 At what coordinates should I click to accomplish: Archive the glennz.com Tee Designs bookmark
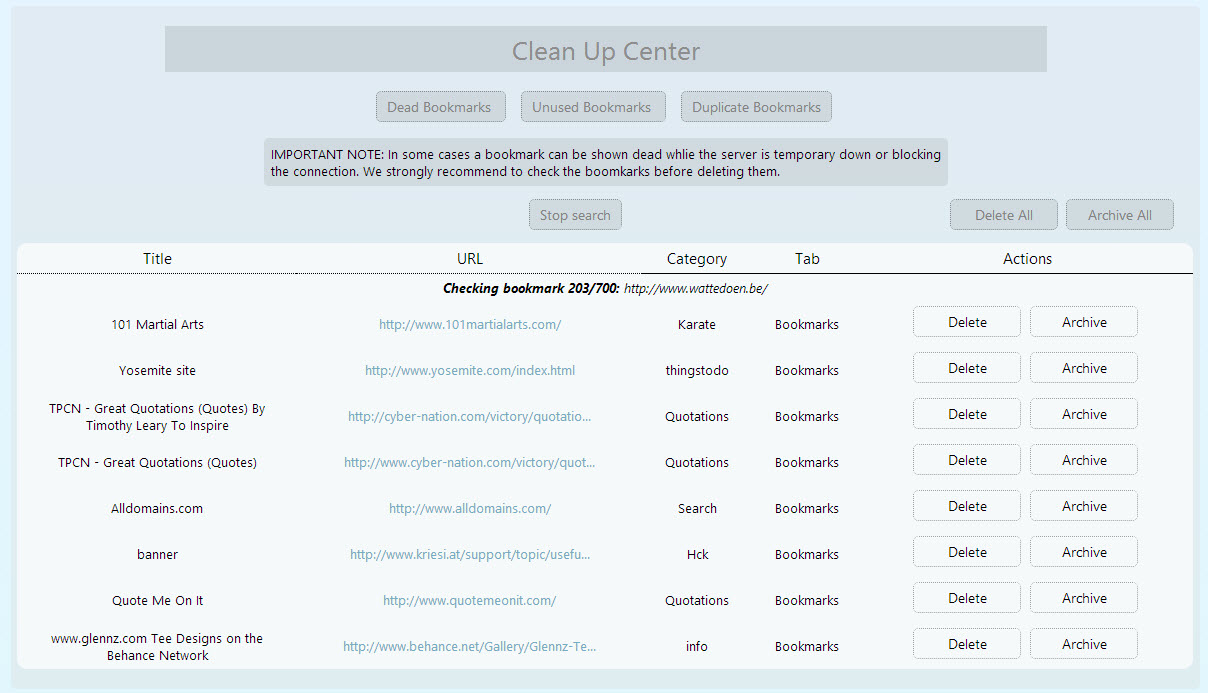click(1083, 644)
